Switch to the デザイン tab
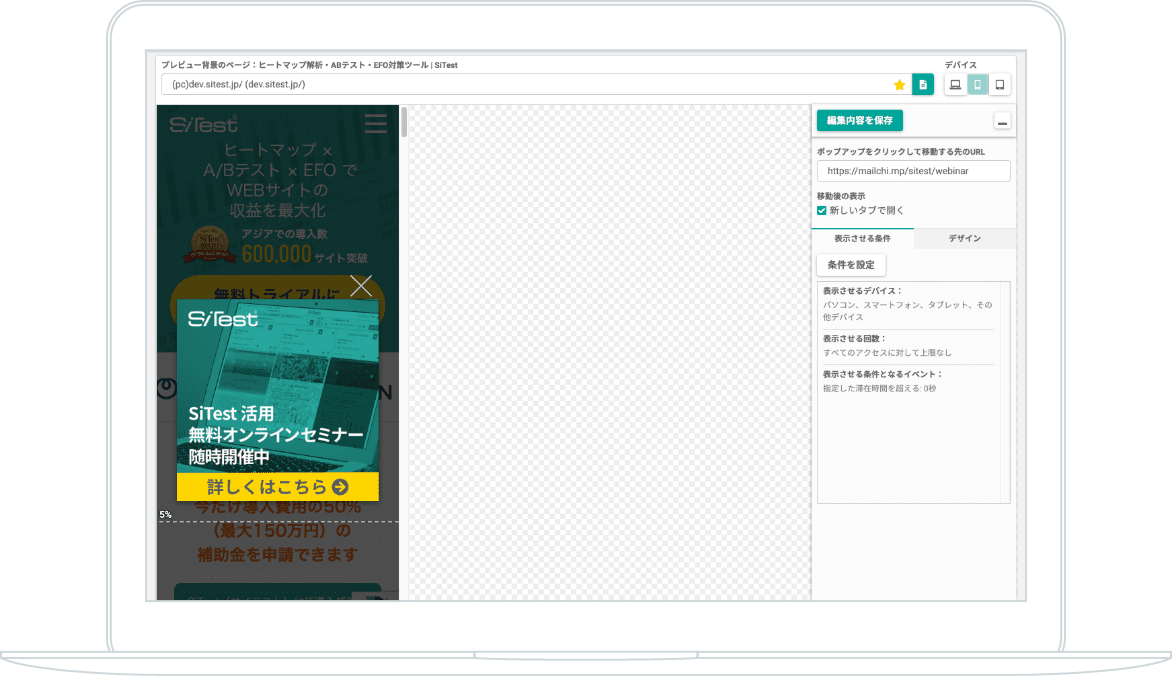The width and height of the screenshot is (1172, 676). pos(964,239)
